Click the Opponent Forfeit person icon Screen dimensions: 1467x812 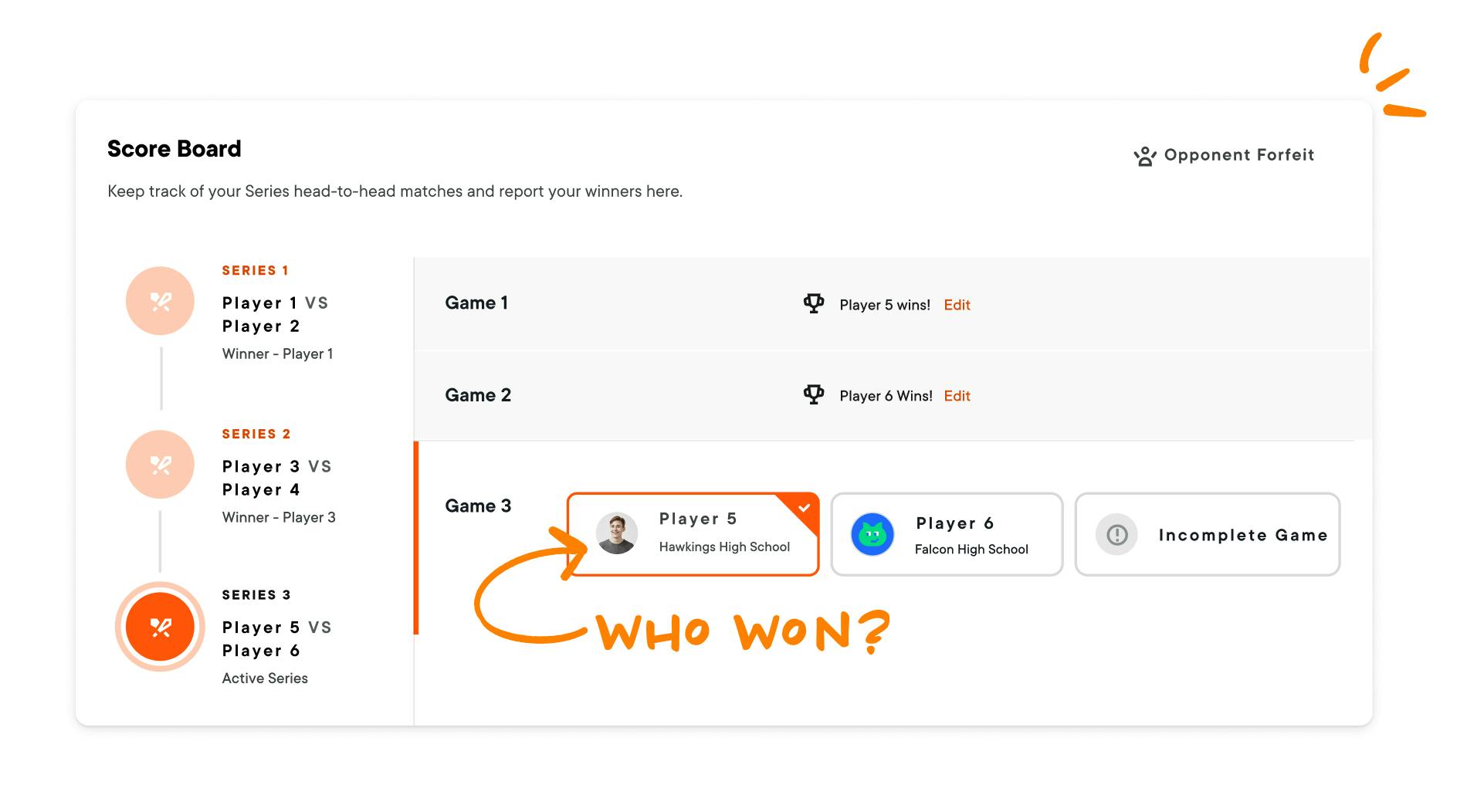pyautogui.click(x=1144, y=156)
